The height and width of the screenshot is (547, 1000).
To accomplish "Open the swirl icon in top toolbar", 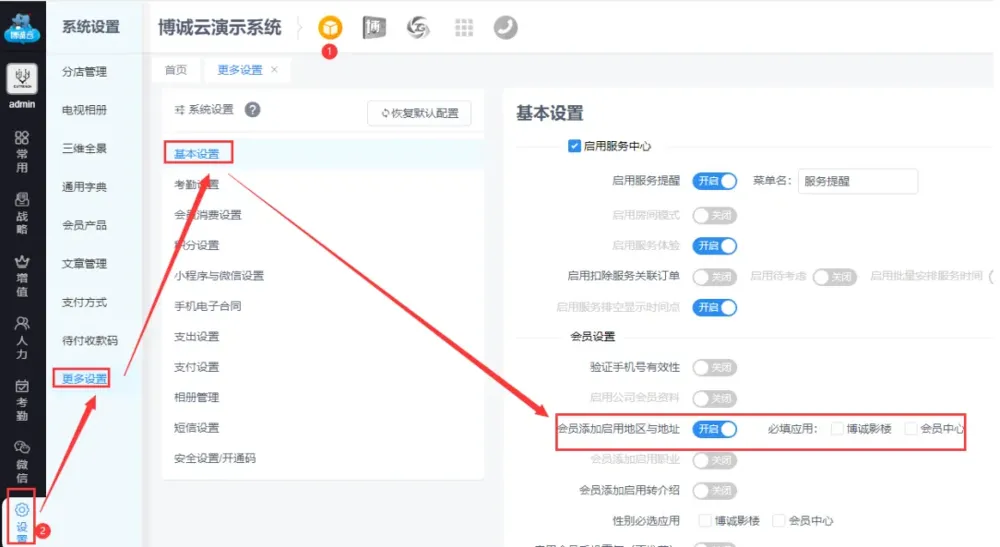I will point(418,28).
